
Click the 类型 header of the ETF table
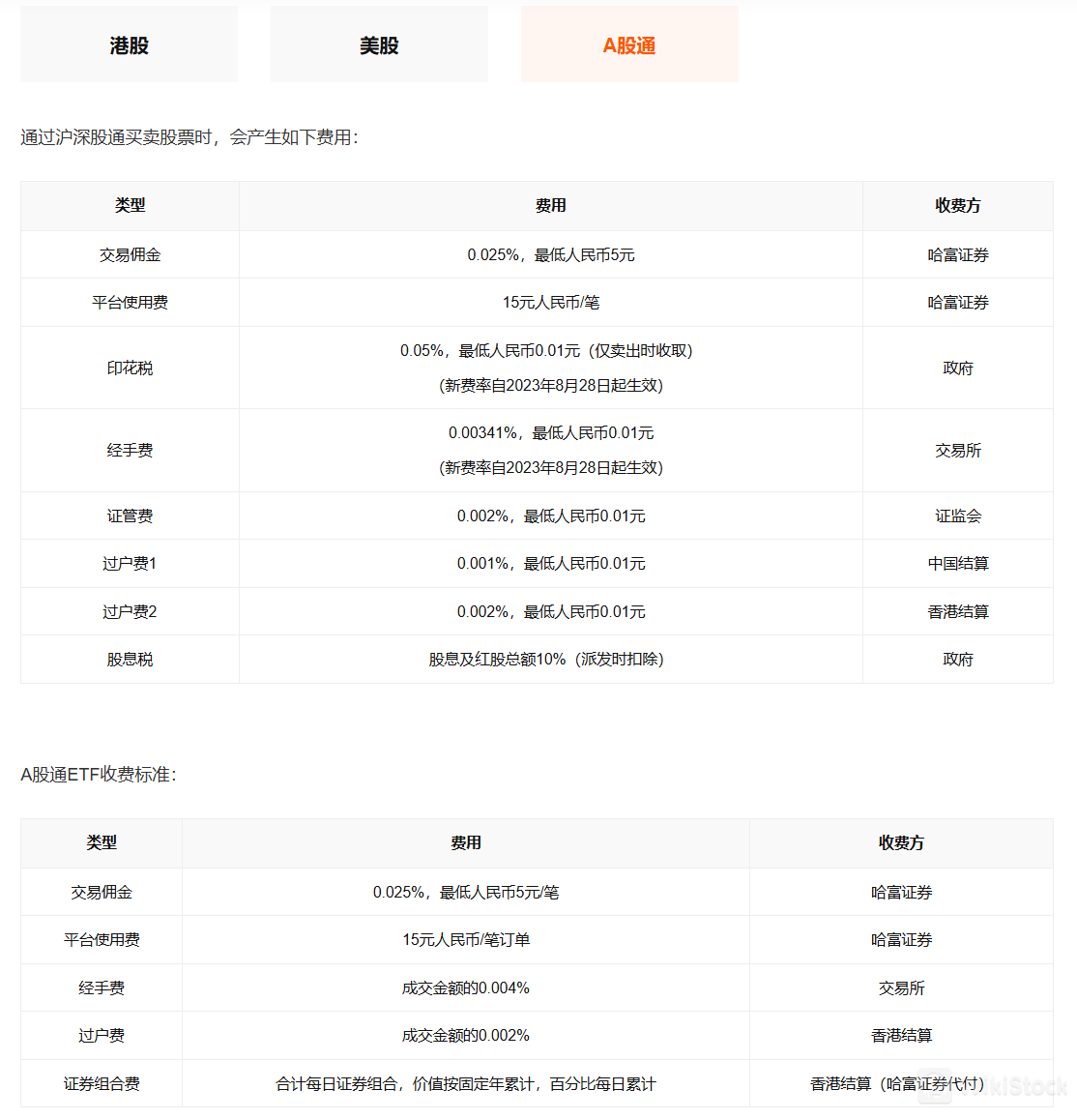pyautogui.click(x=102, y=843)
